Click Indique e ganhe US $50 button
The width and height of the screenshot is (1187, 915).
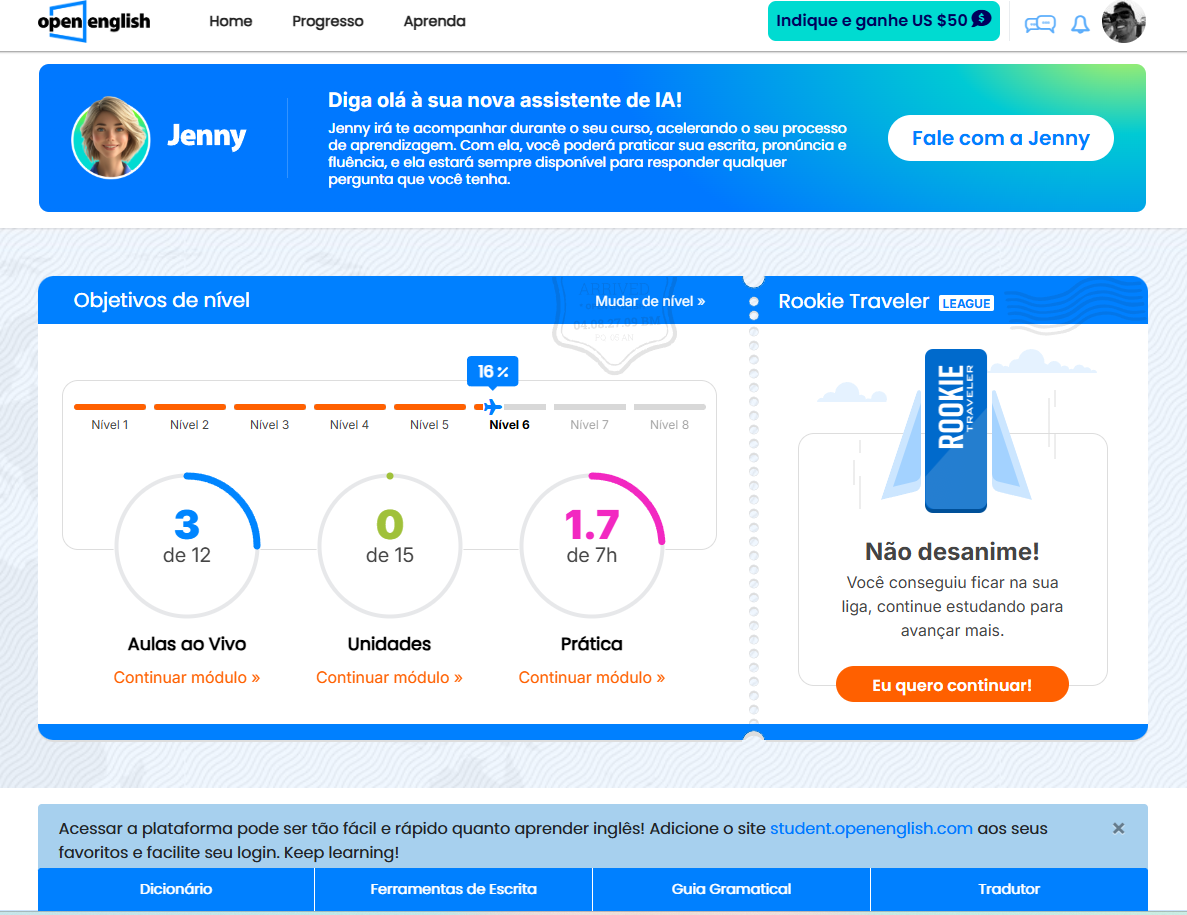883,20
